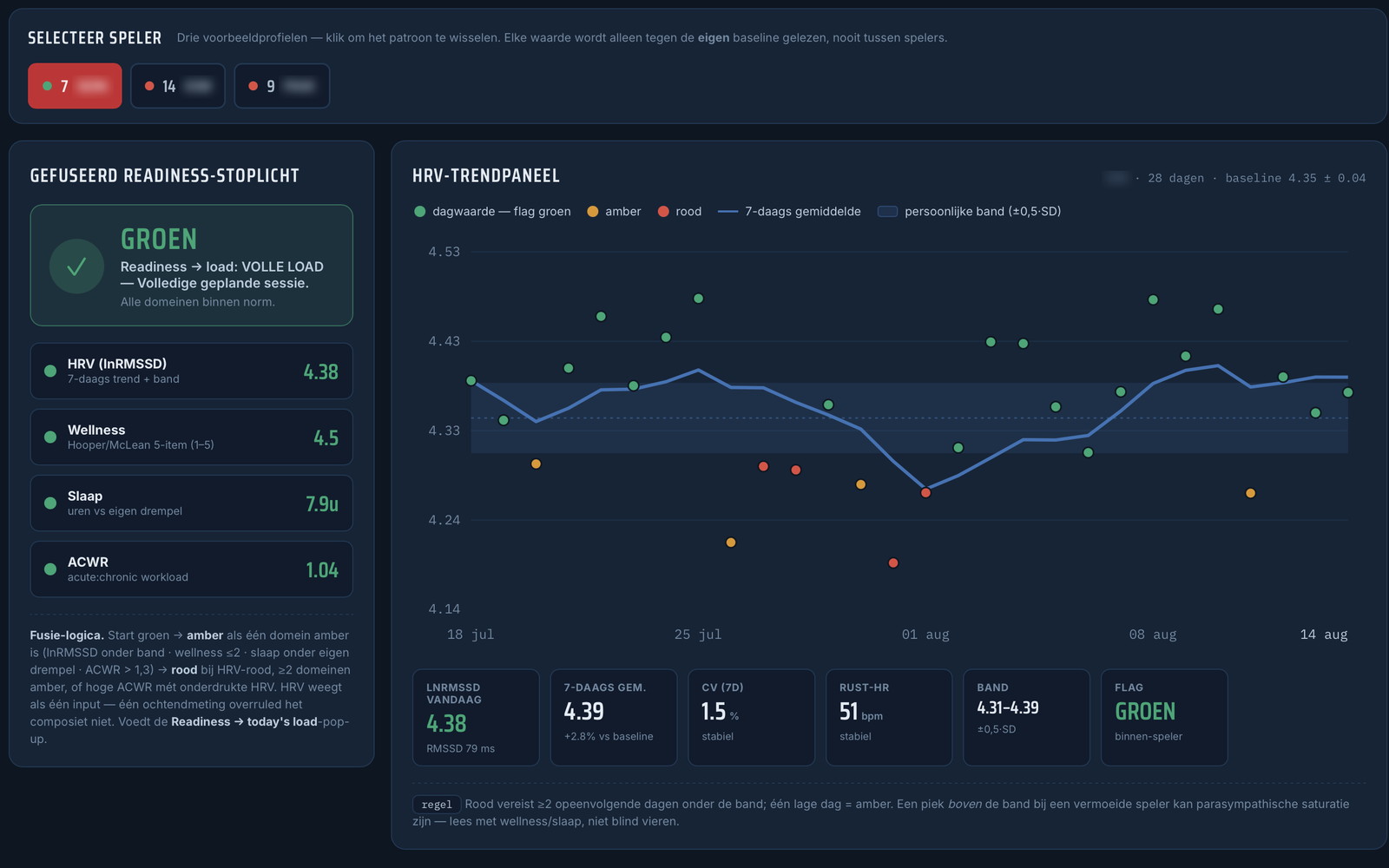Viewport: 1389px width, 868px height.
Task: Click the persoonlijke band legend swatch
Action: (x=887, y=211)
